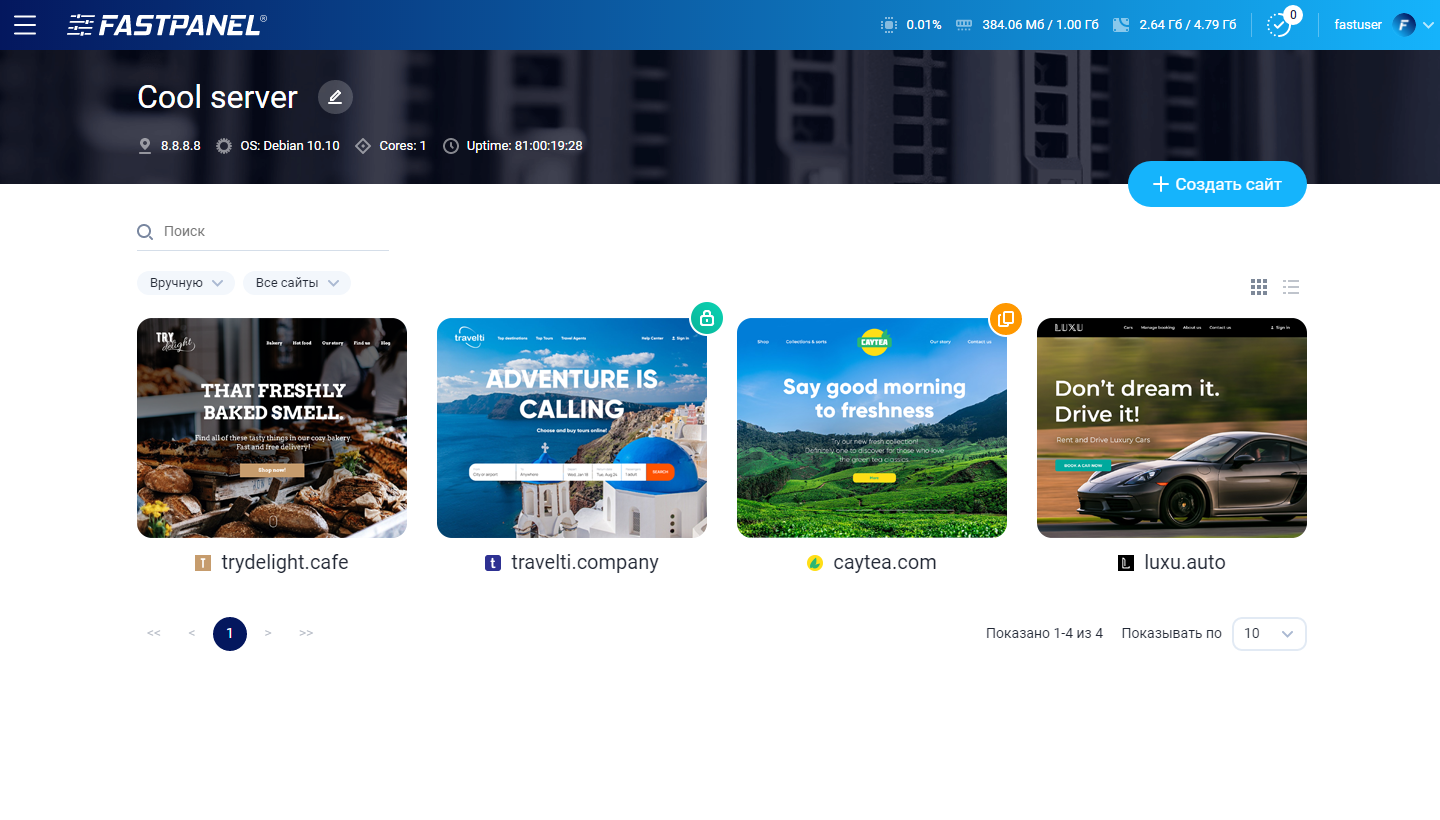
Task: Click the disk usage indicator icon
Action: [1121, 25]
